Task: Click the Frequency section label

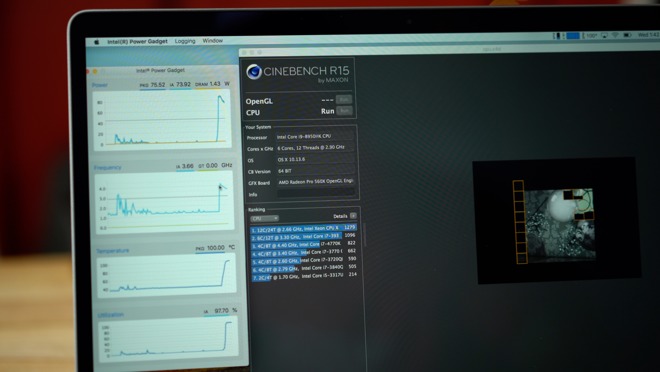Action: click(107, 168)
